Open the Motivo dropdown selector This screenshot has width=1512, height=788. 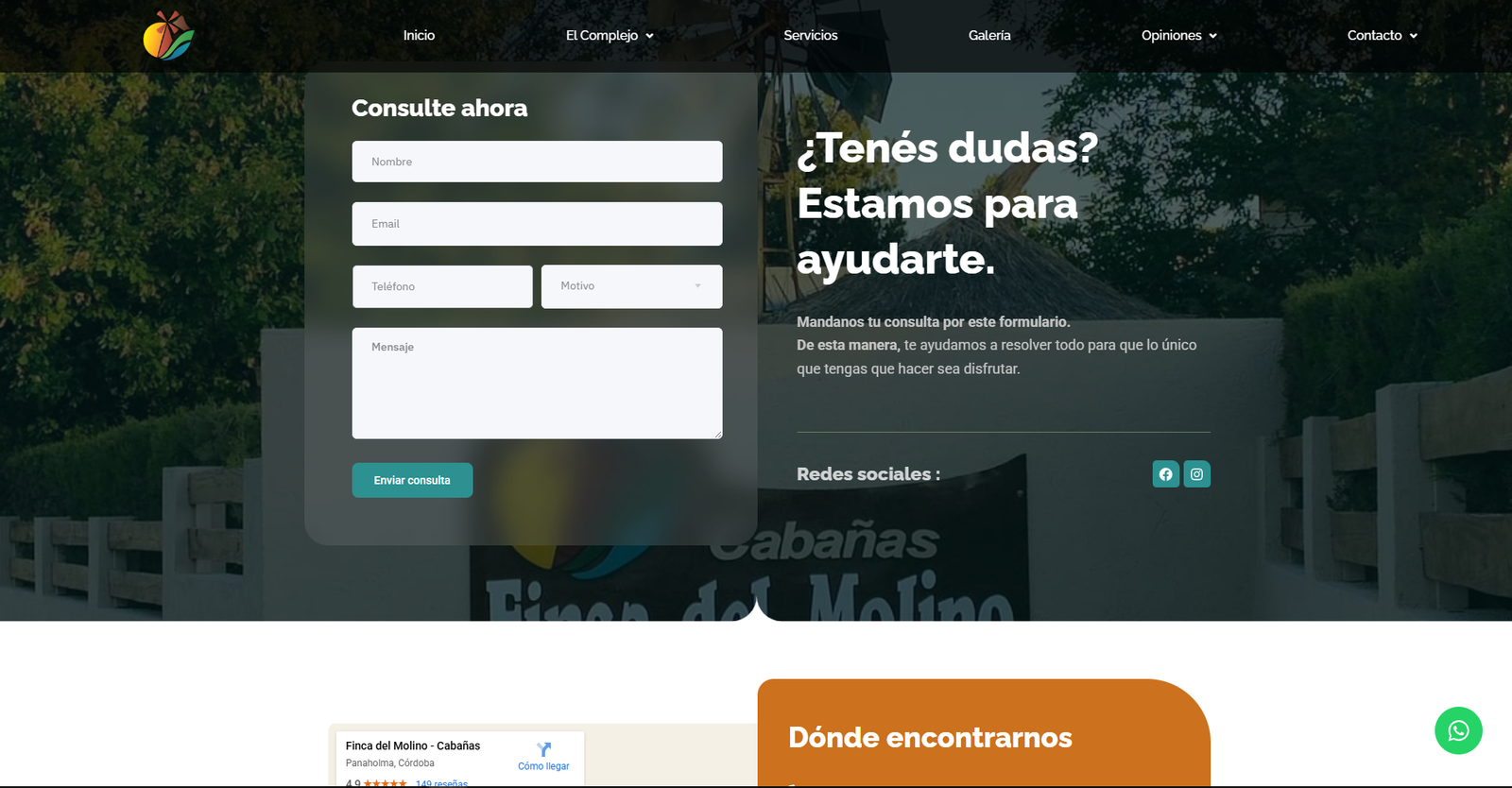pyautogui.click(x=631, y=286)
